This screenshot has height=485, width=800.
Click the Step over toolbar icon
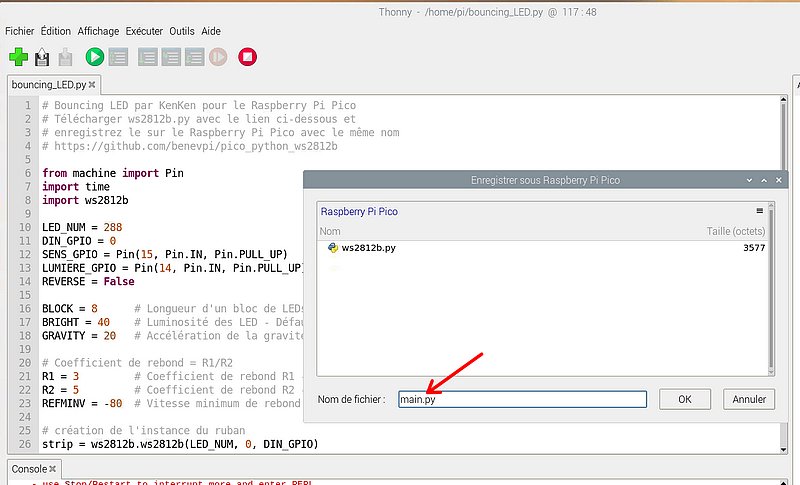point(147,57)
